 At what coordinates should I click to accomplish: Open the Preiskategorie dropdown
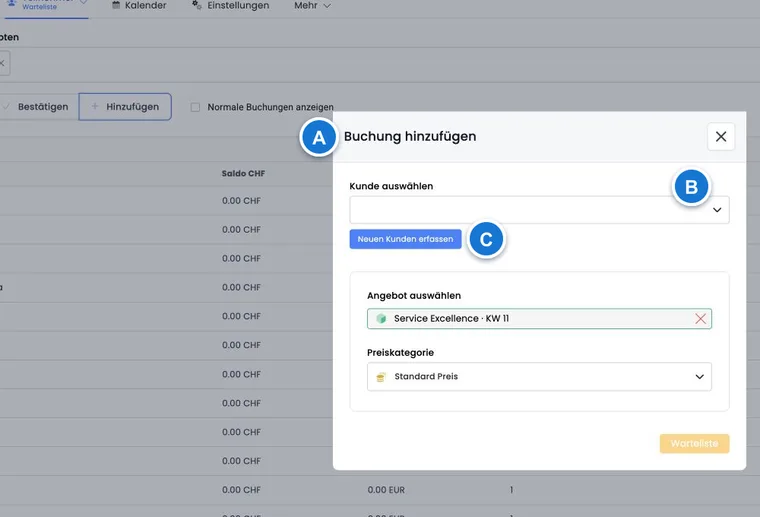(x=539, y=376)
